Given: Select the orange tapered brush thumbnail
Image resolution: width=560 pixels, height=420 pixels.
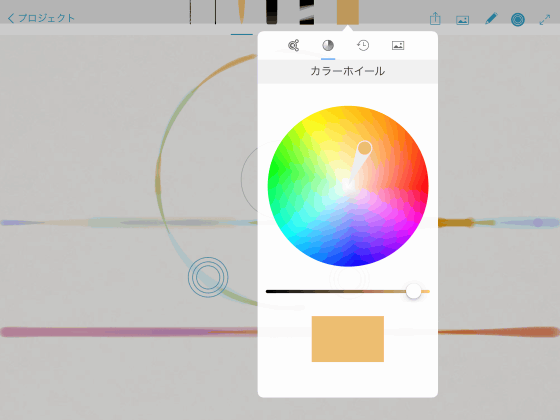Looking at the screenshot, I should tap(242, 12).
